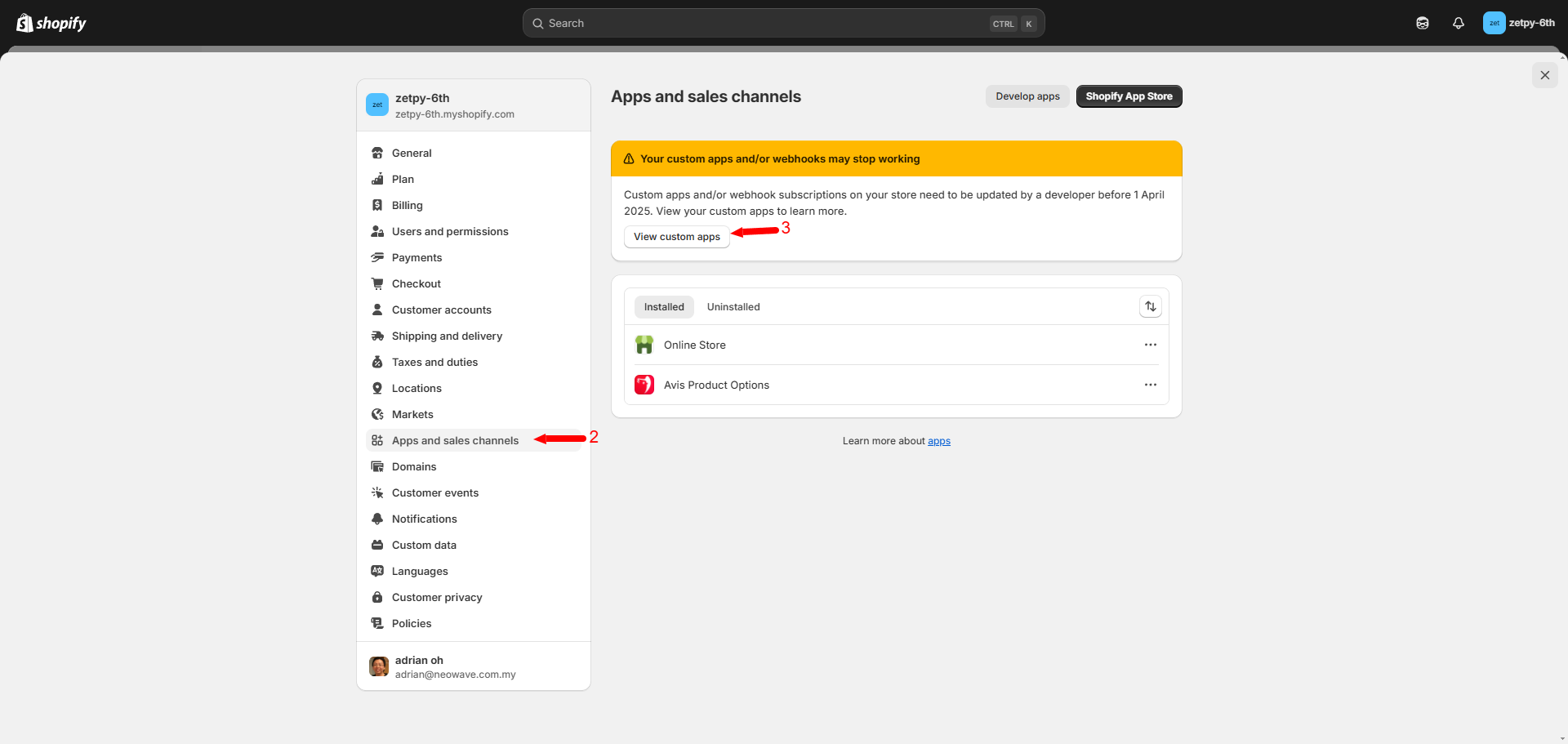The height and width of the screenshot is (744, 1568).
Task: Click the sort apps arrows icon
Action: pyautogui.click(x=1150, y=306)
